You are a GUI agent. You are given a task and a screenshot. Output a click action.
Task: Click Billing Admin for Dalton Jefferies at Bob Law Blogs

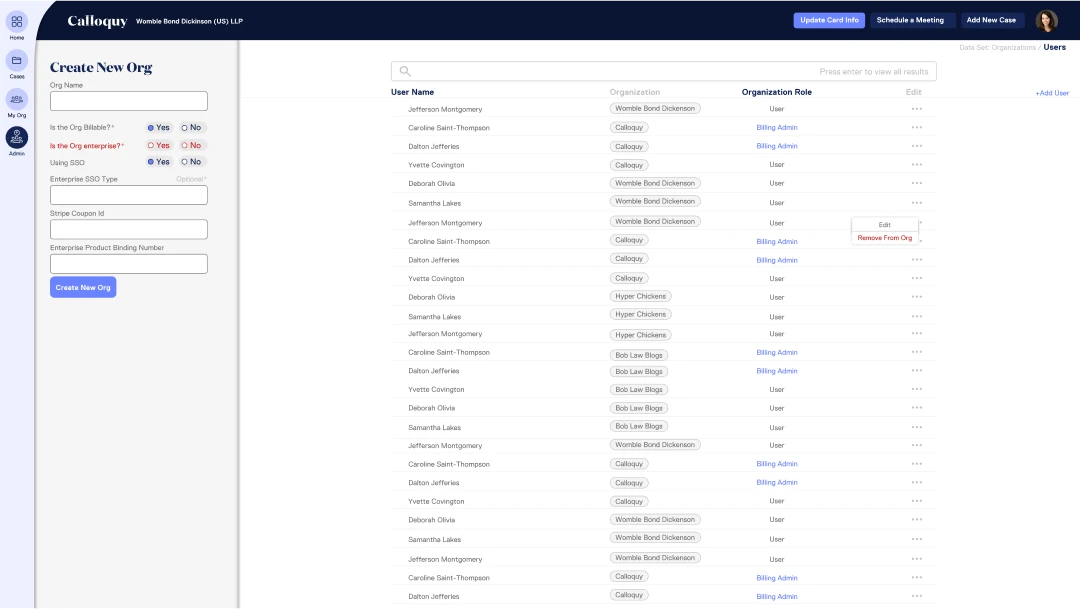(x=776, y=371)
